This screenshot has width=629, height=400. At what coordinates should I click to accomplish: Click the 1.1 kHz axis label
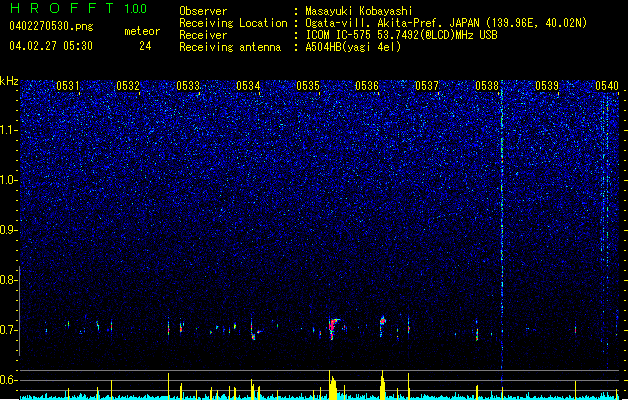pos(9,130)
